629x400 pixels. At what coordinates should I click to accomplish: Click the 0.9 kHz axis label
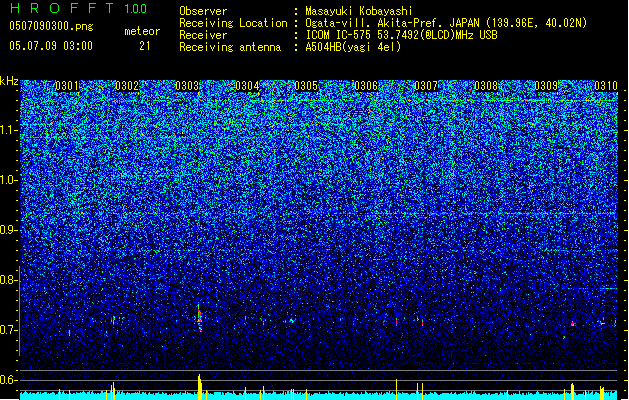pos(9,230)
